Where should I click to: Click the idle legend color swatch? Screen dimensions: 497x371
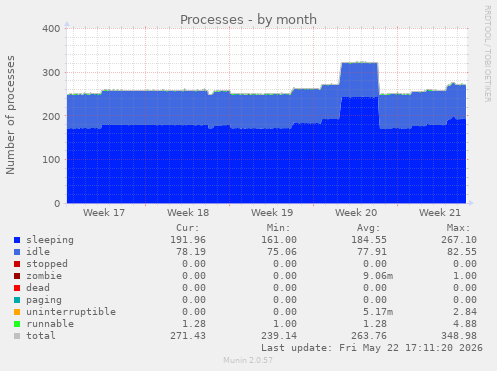pos(17,252)
